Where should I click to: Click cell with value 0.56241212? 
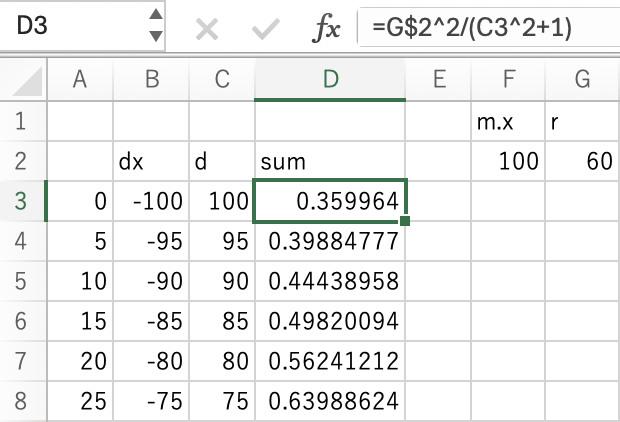330,361
